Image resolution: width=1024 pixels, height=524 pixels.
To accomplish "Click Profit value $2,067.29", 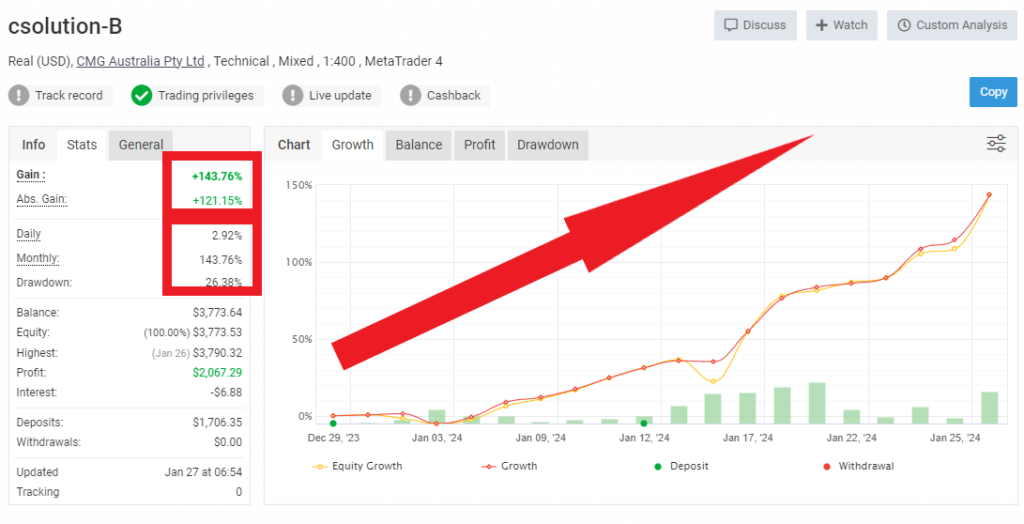I will pyautogui.click(x=217, y=372).
